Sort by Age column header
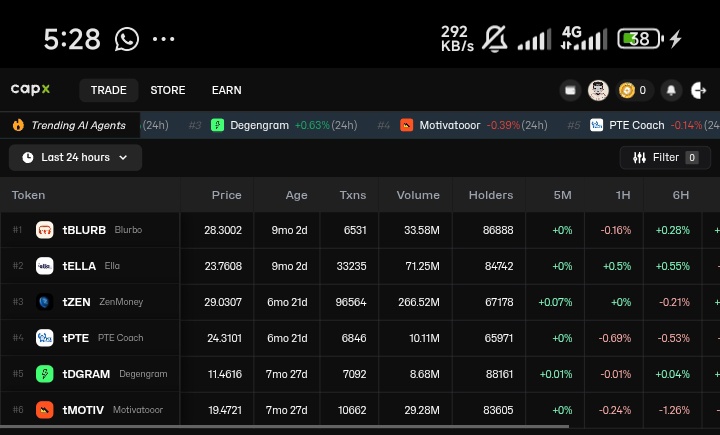This screenshot has width=720, height=435. click(x=297, y=195)
